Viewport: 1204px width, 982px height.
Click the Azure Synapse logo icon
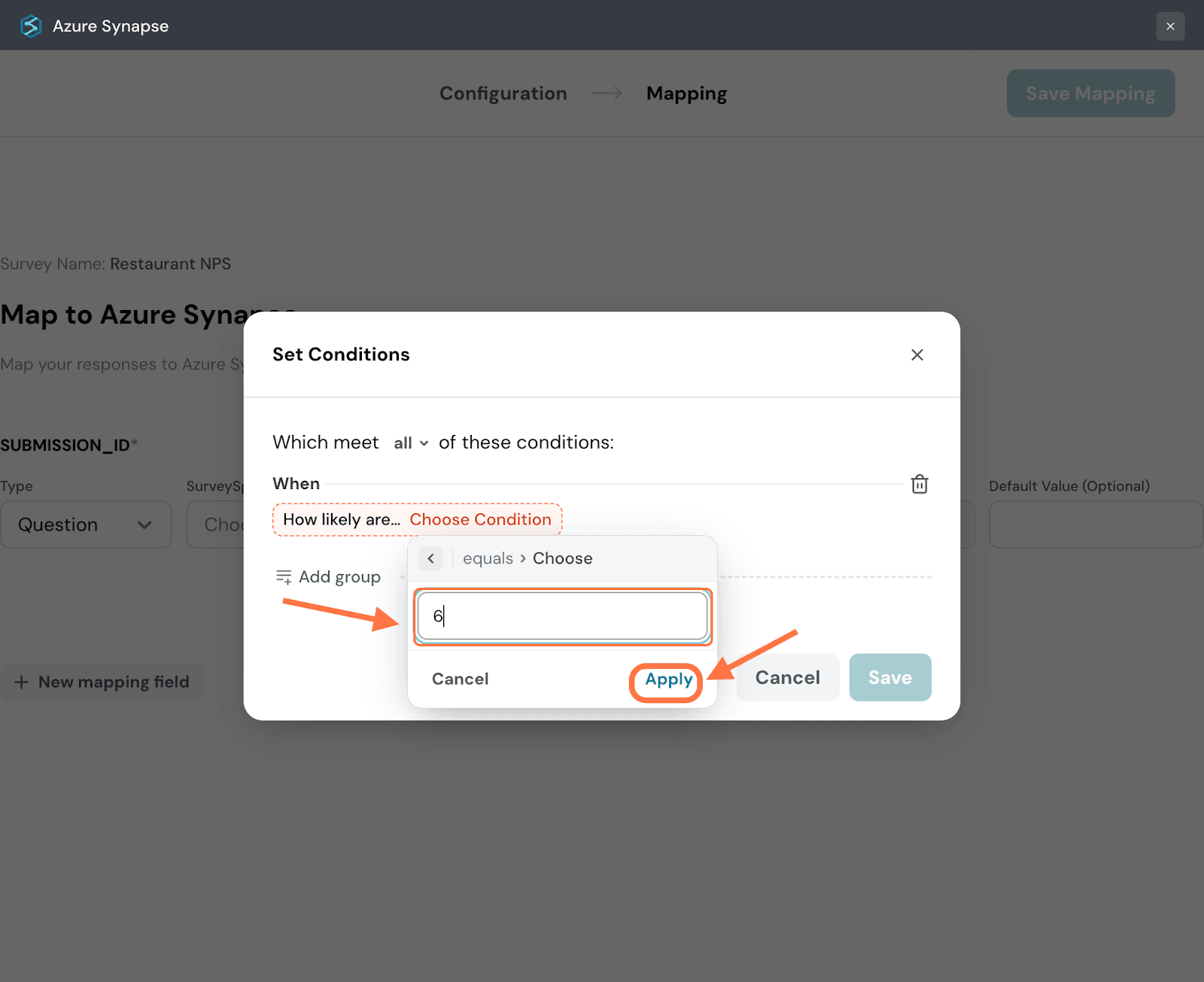tap(31, 26)
